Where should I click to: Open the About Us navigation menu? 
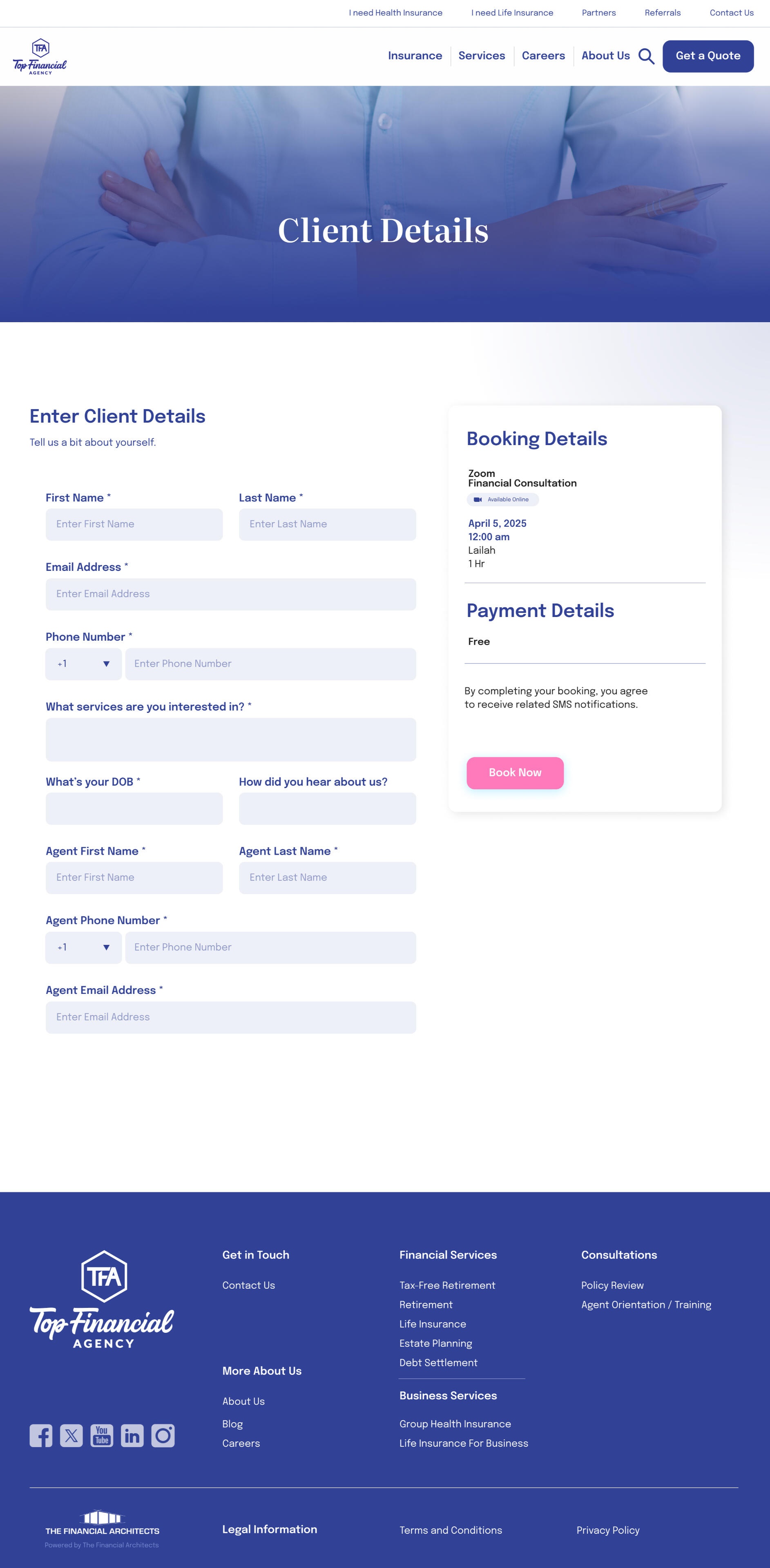(x=605, y=56)
